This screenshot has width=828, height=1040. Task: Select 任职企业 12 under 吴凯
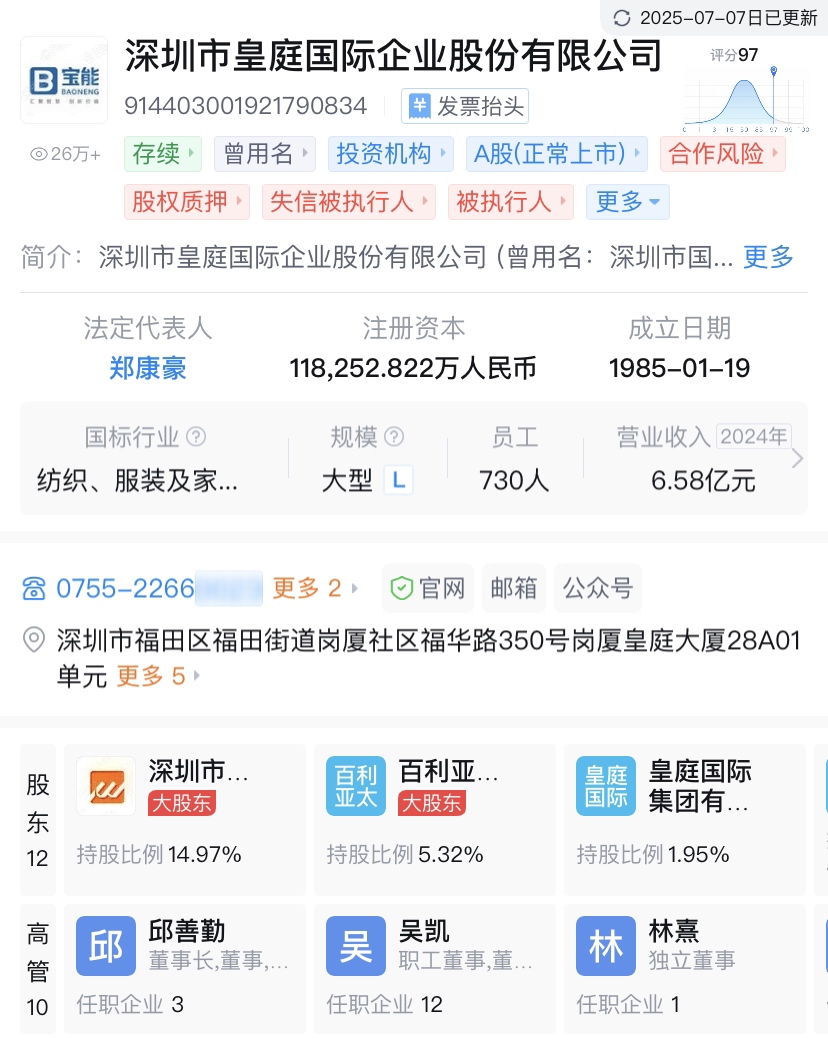point(384,1004)
